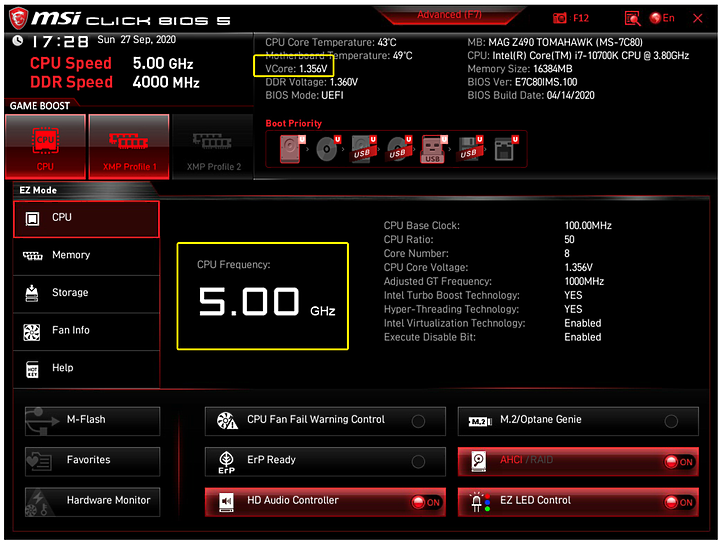Click the Memory module icon in sidebar
720x544 pixels.
[x=33, y=255]
